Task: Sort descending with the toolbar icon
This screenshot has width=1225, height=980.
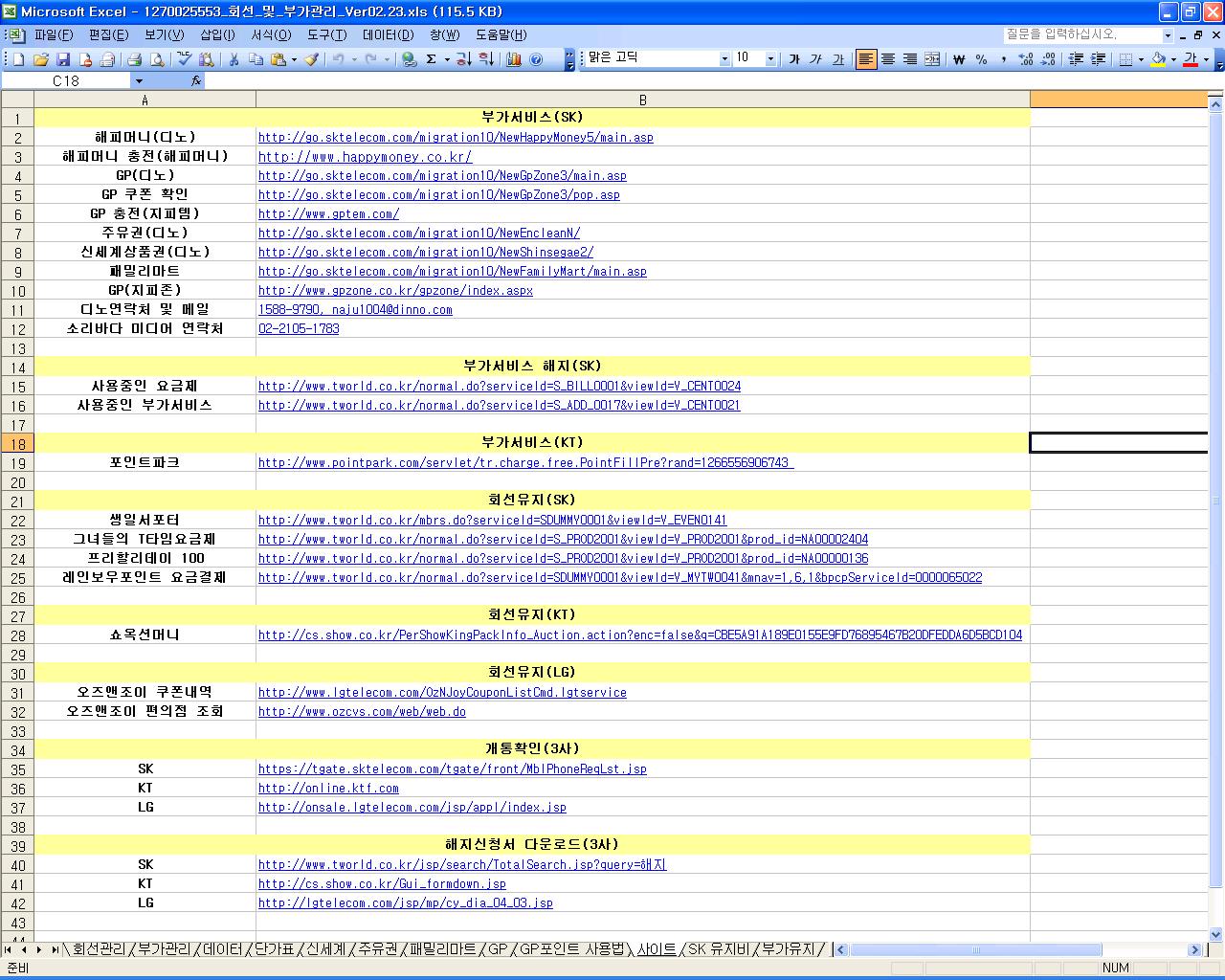Action: tap(486, 59)
